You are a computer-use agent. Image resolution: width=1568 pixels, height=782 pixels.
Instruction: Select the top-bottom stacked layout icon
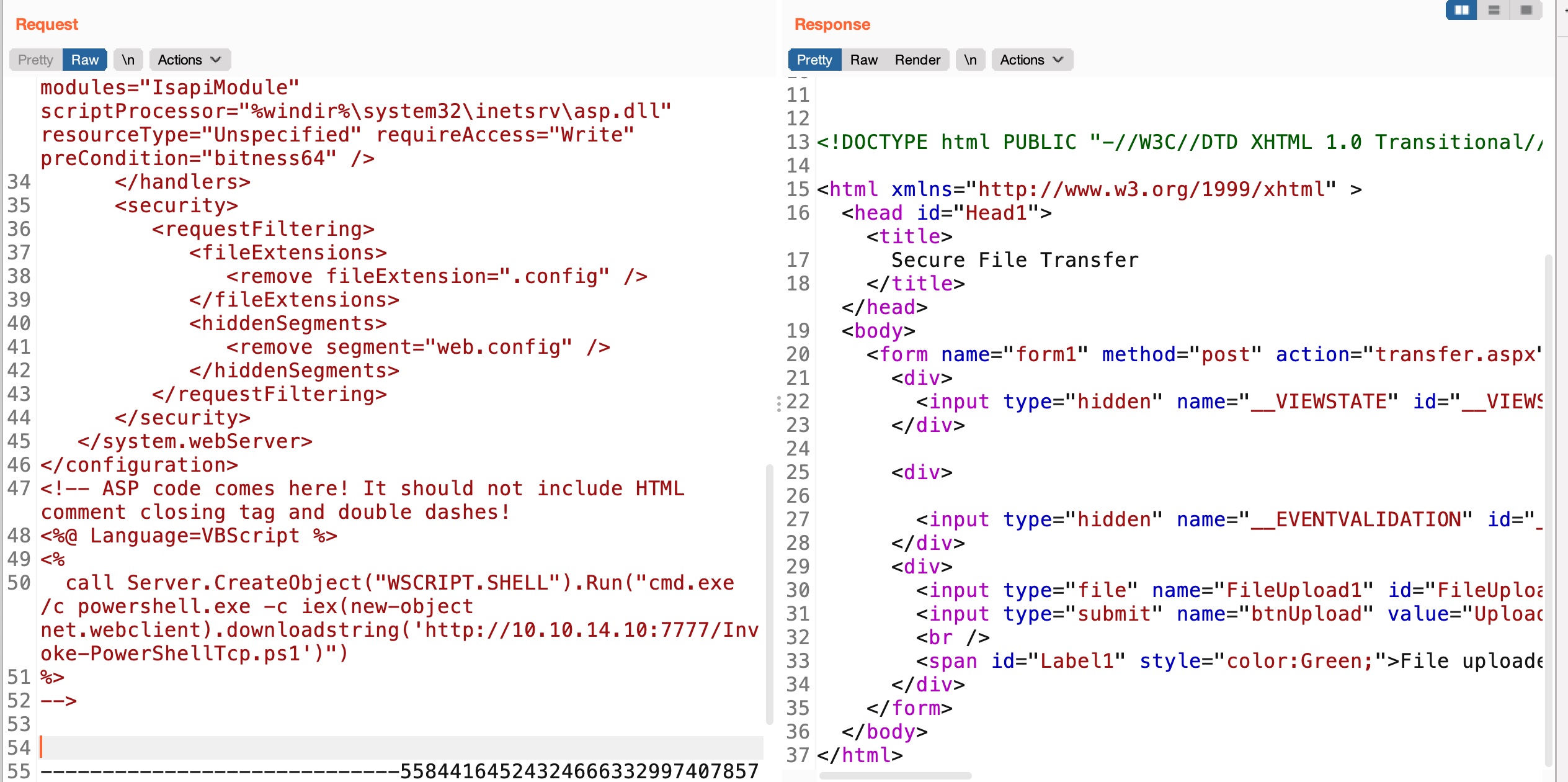(x=1494, y=10)
